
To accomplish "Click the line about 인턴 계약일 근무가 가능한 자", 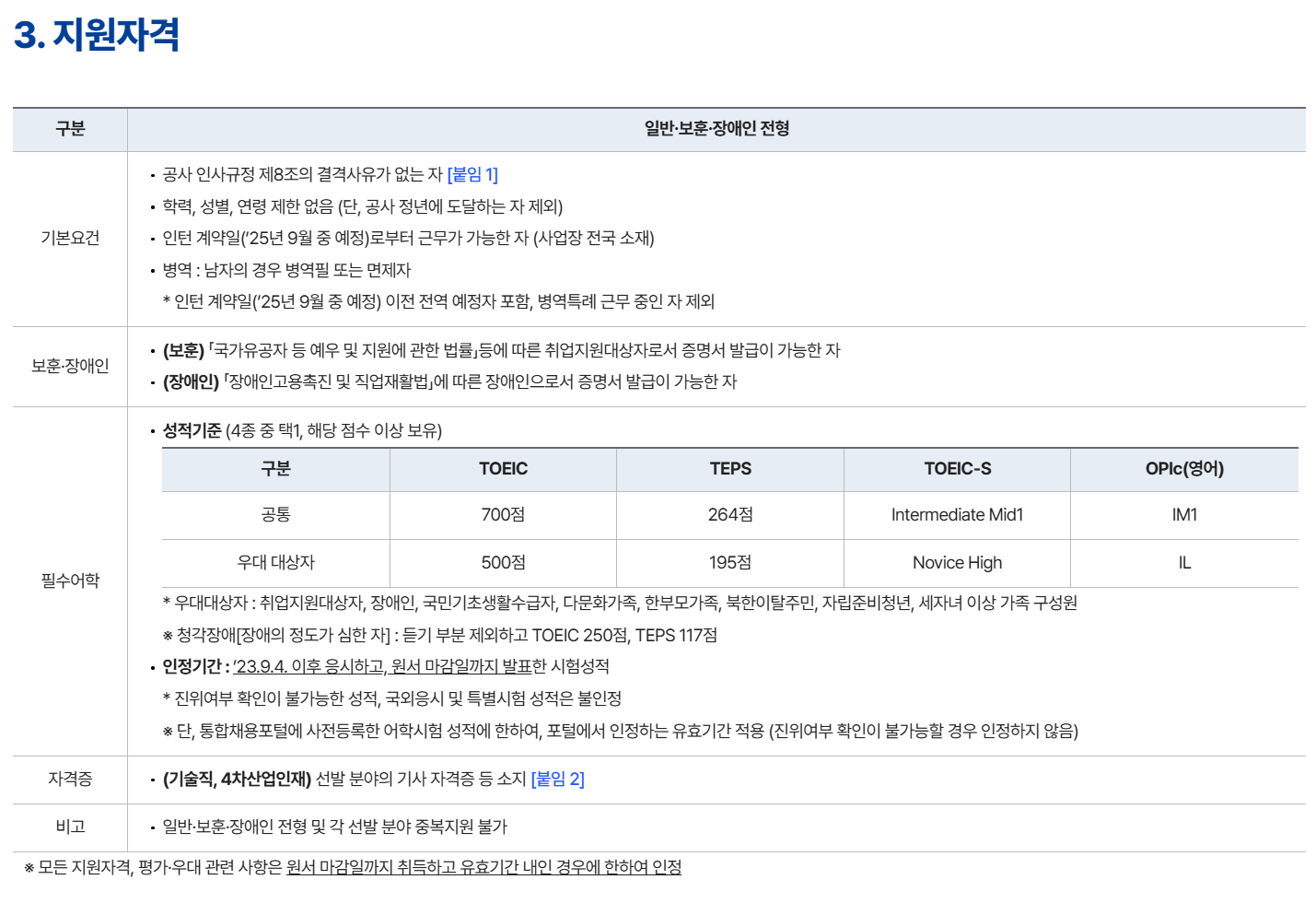I will [x=408, y=238].
